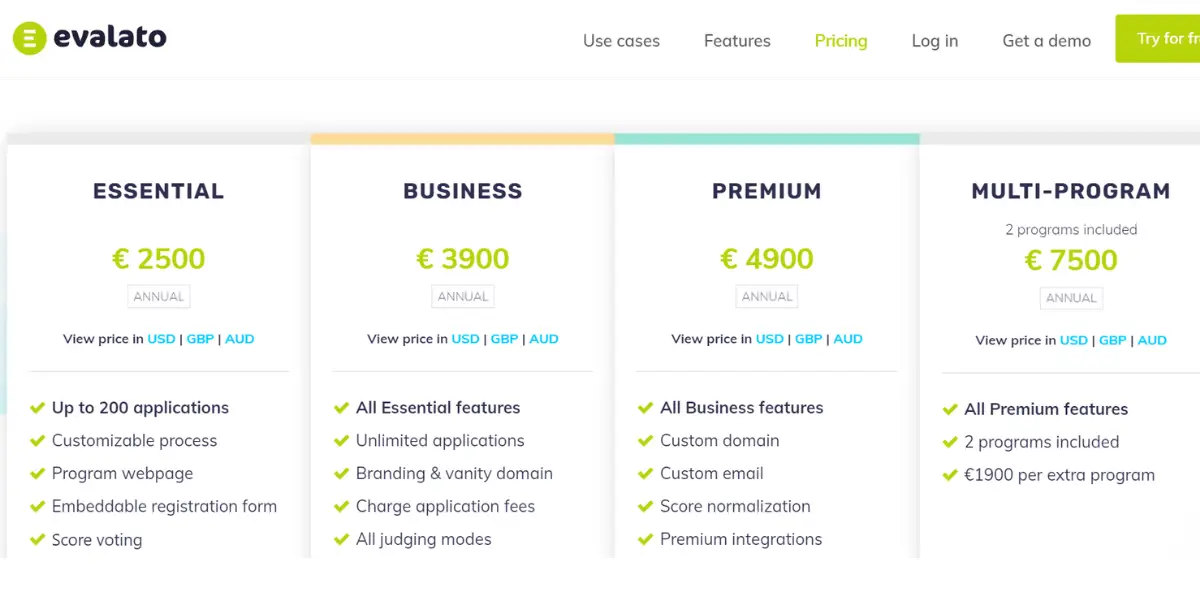Viewport: 1200px width, 600px height.
Task: Click checkmark icon beside Program webpage
Action: click(x=37, y=474)
